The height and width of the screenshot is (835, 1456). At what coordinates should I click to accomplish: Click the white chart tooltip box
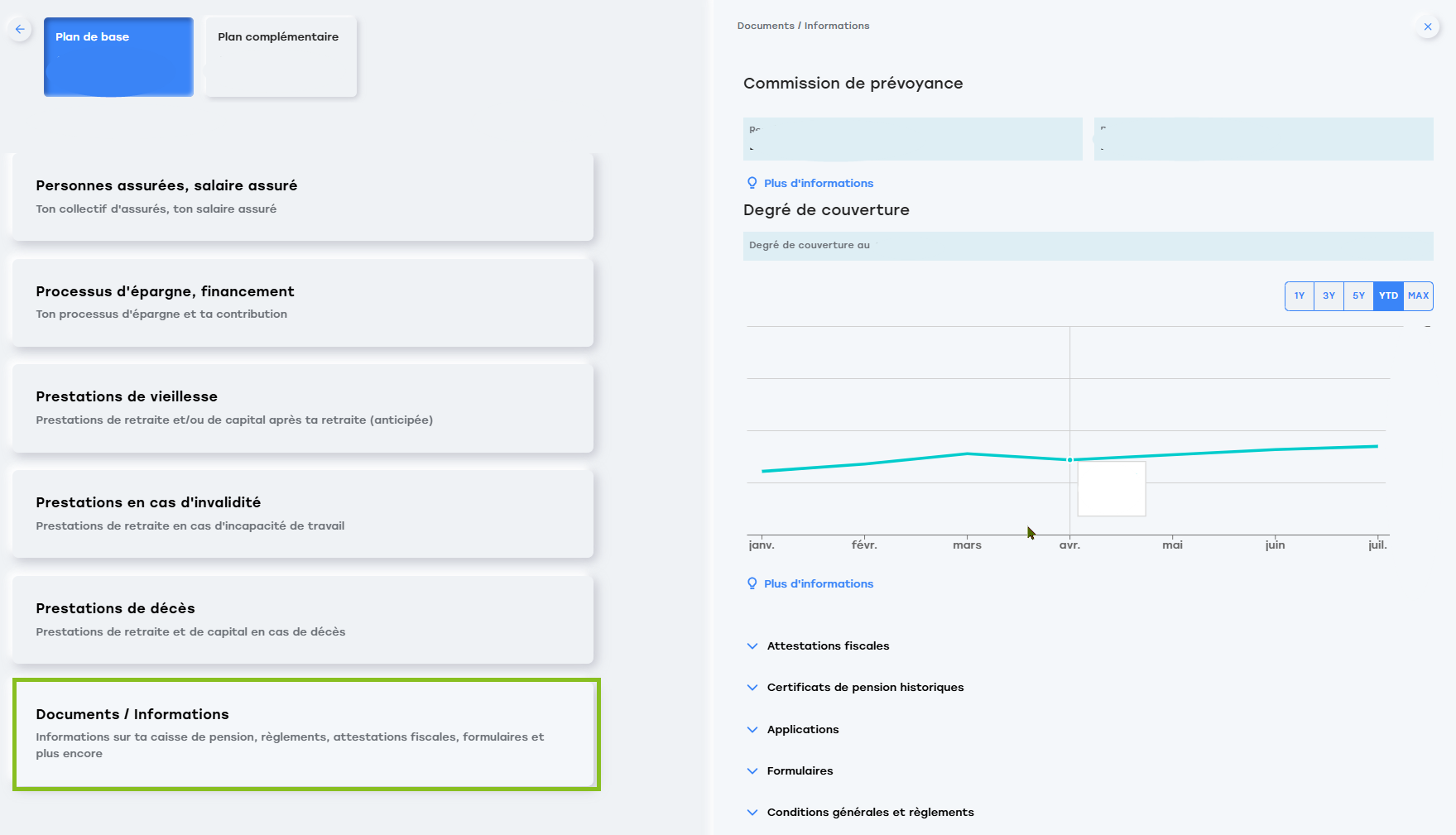[x=1112, y=489]
